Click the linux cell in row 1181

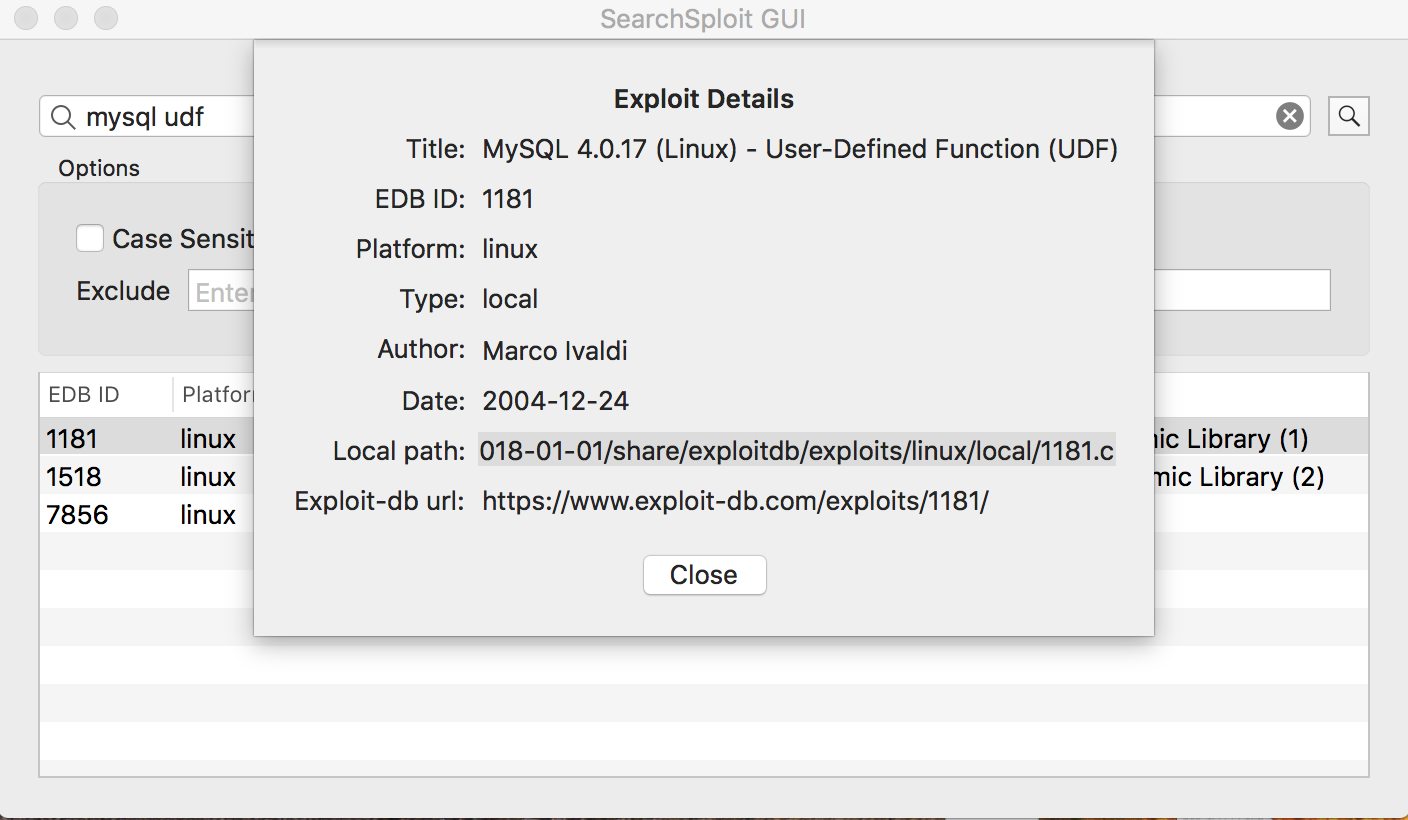tap(208, 438)
